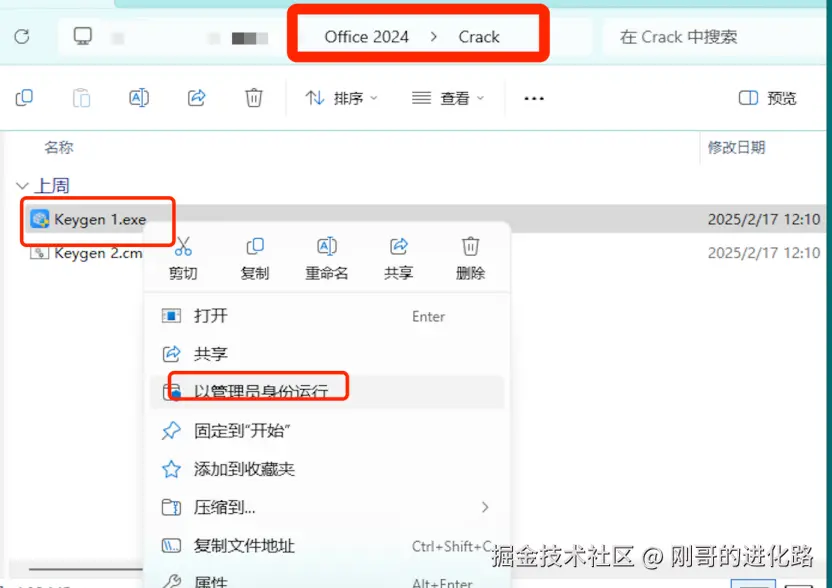
Task: Focus the search box for the Crack folder
Action: 712,37
